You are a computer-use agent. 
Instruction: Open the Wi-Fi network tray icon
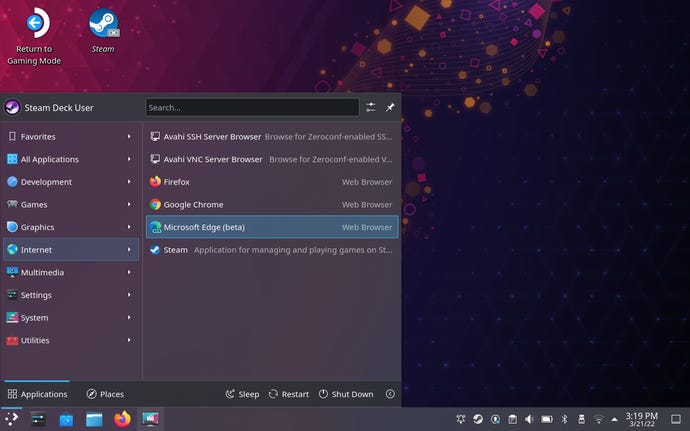point(598,419)
